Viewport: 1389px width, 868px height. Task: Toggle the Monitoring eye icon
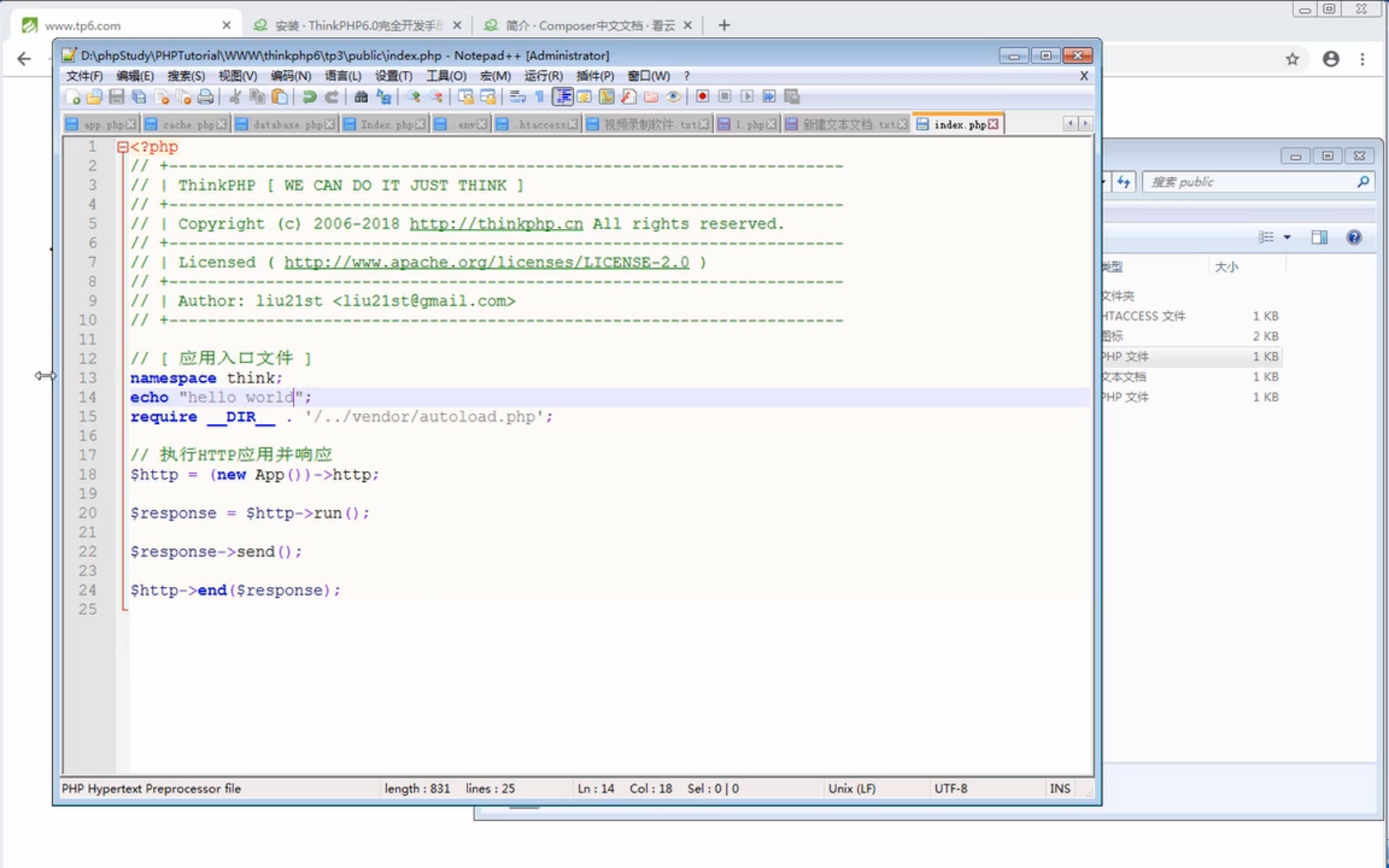tap(673, 97)
